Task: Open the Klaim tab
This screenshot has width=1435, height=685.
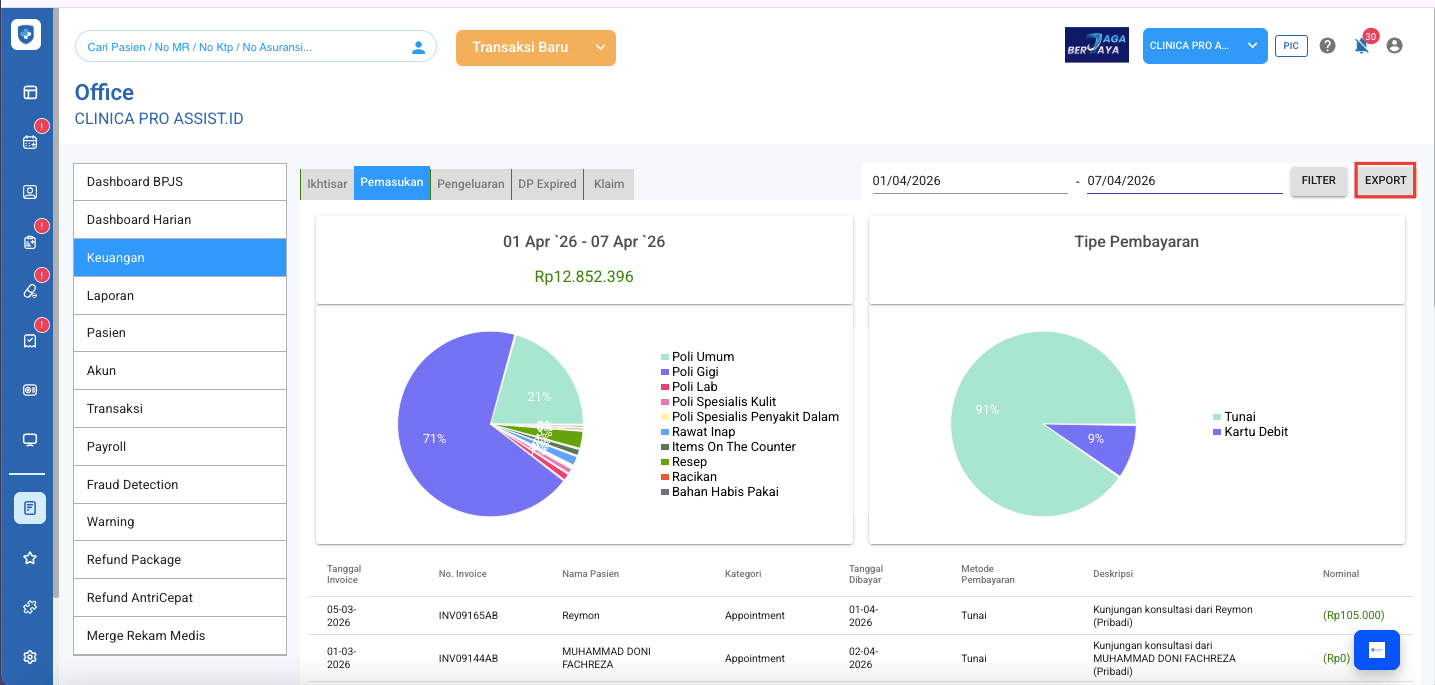Action: pyautogui.click(x=608, y=184)
